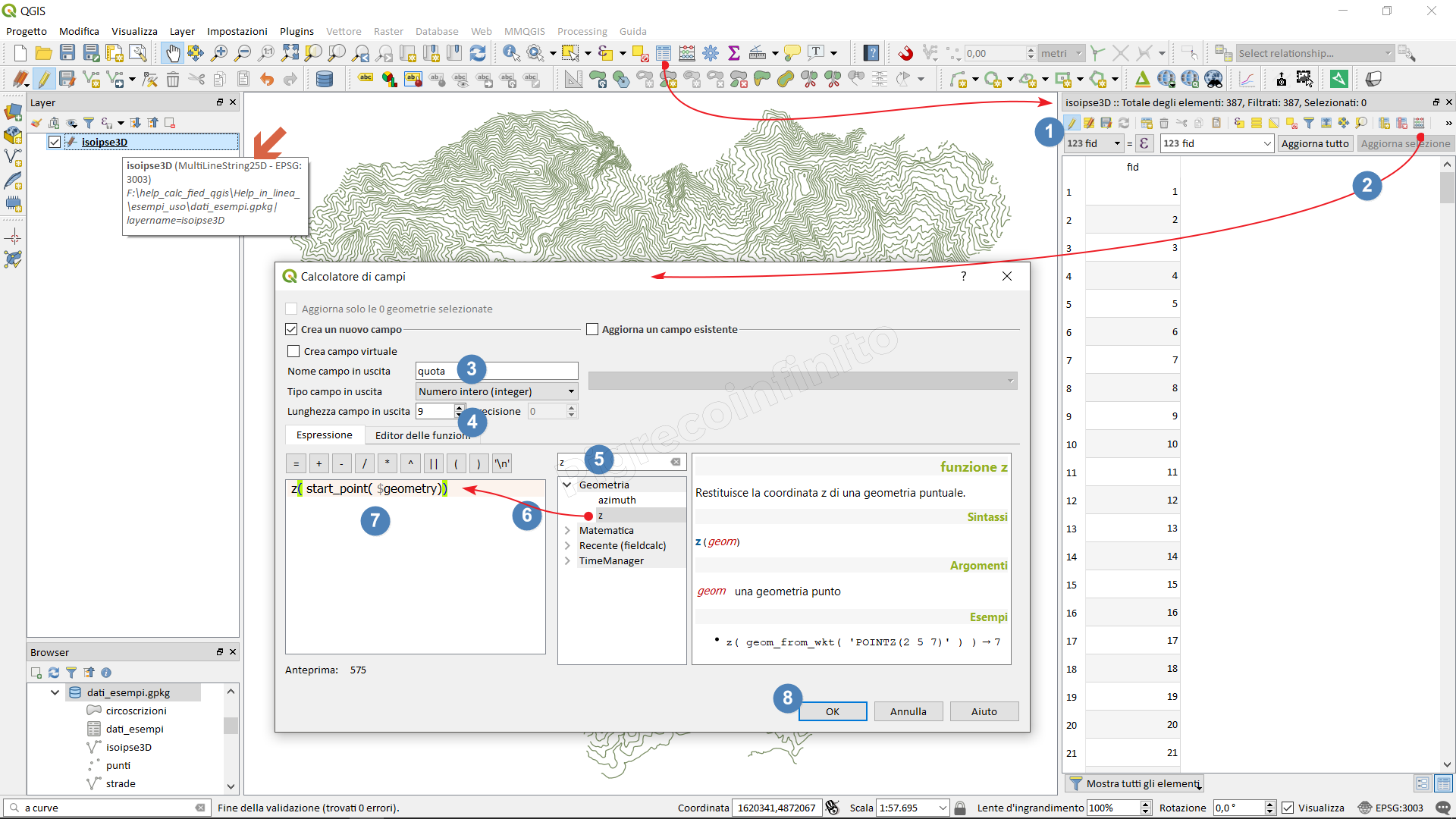This screenshot has height=819, width=1456.
Task: Click the Undo orange arrow icon
Action: (x=266, y=79)
